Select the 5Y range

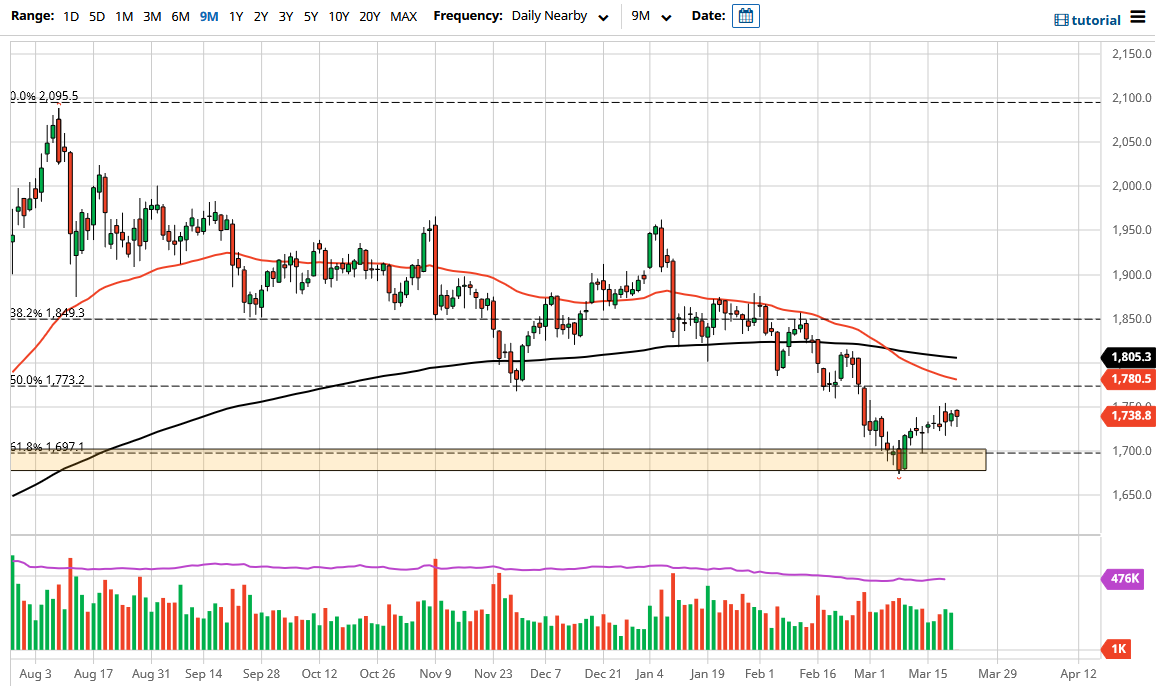[x=311, y=16]
